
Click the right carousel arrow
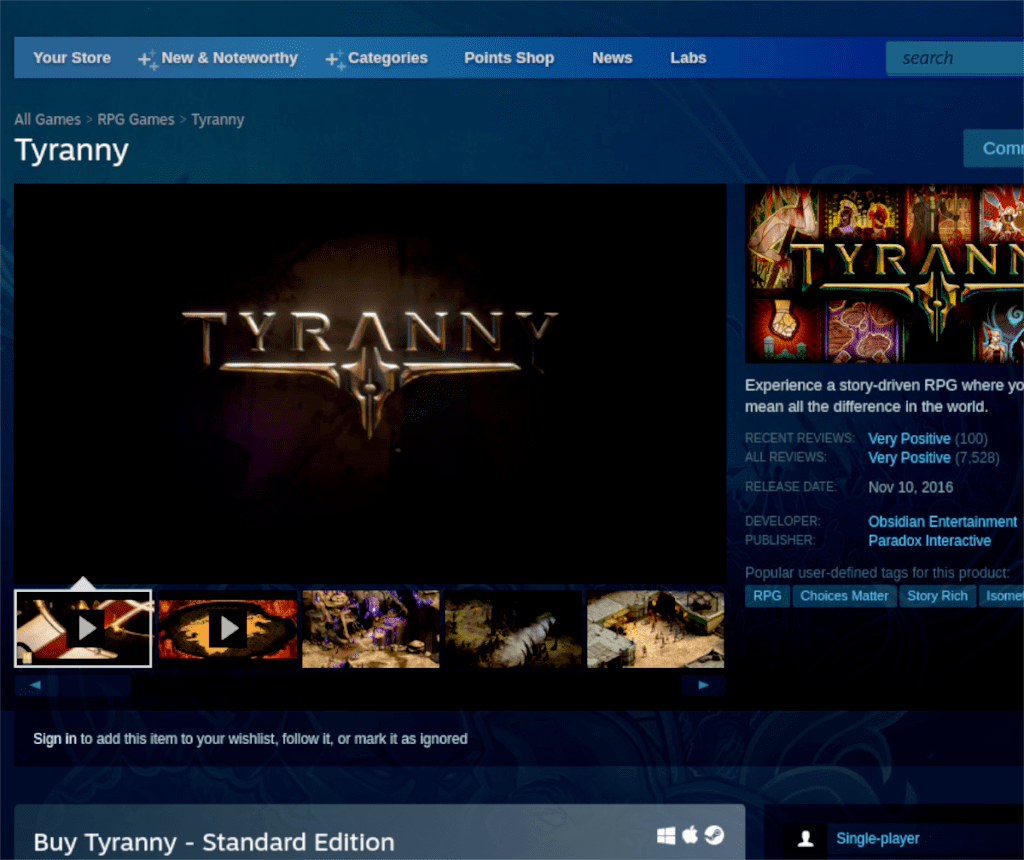703,684
